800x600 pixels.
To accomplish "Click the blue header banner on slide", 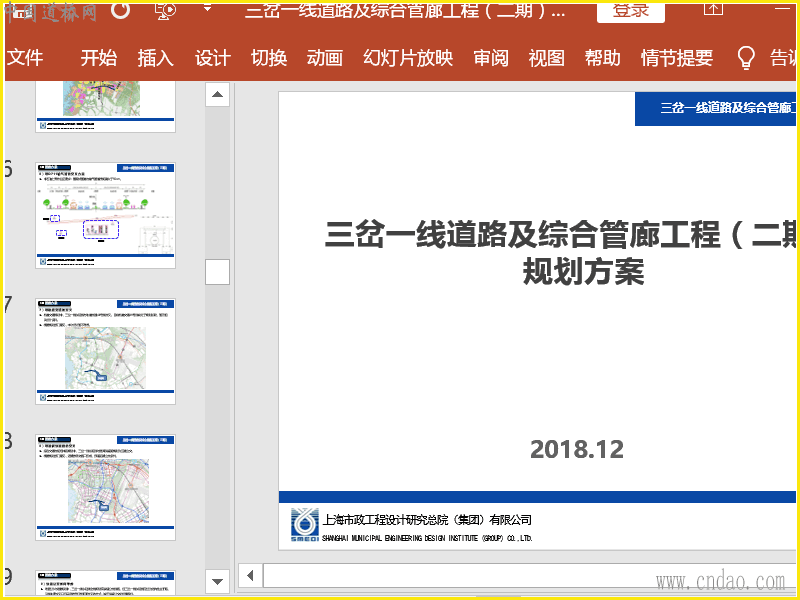I will click(x=715, y=109).
